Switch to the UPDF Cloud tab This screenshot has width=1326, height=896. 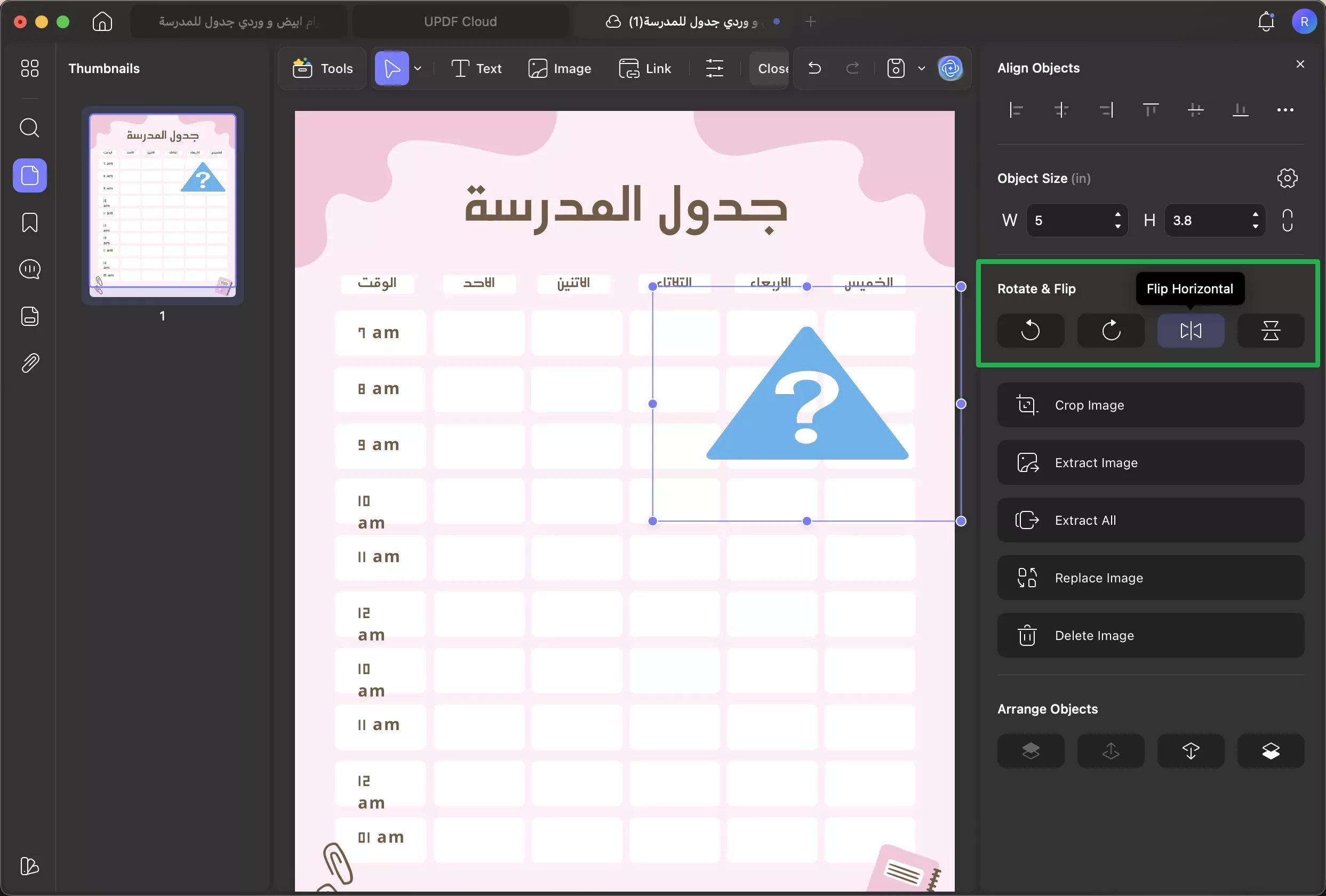coord(460,22)
